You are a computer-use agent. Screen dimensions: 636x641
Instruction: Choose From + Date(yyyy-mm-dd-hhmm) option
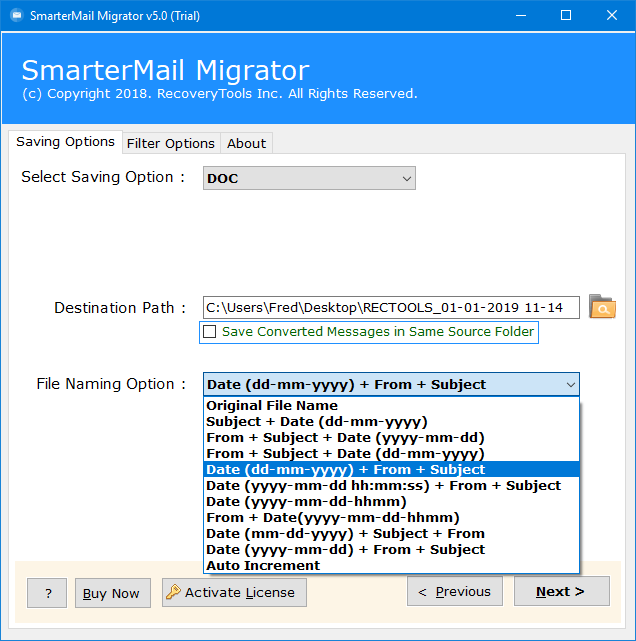click(x=391, y=517)
